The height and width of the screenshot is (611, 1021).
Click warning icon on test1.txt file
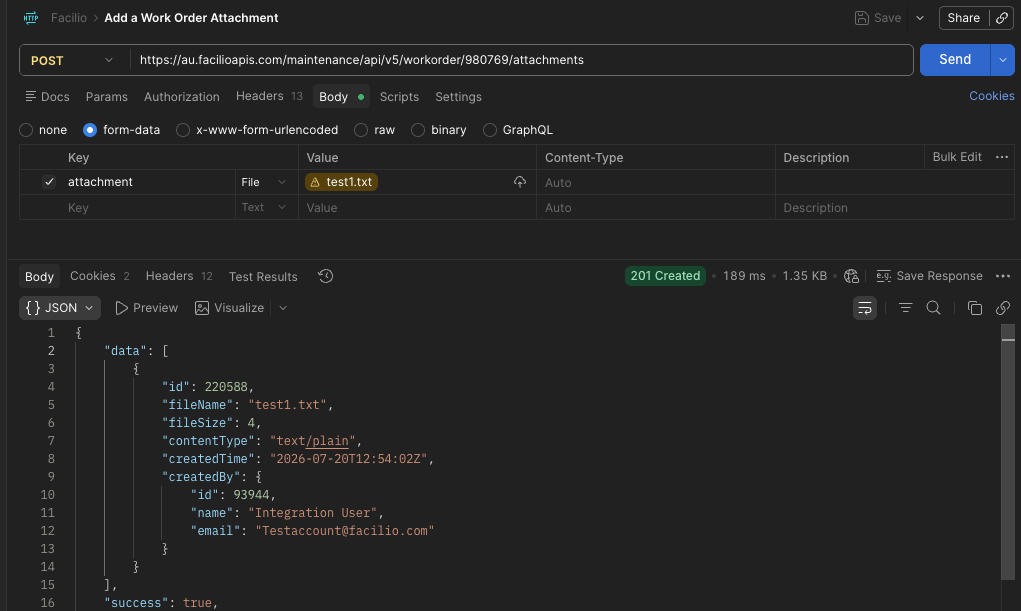[315, 182]
